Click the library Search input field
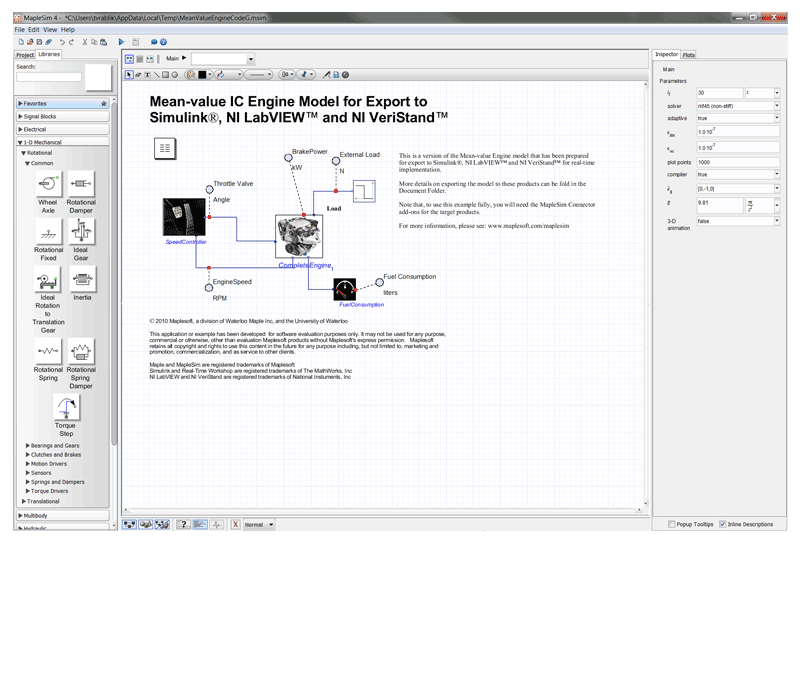This screenshot has height=692, width=800. 49,77
